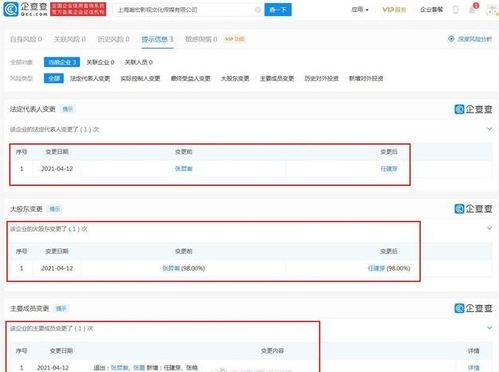The image size is (499, 372).
Task: Clear the search box with the X icon
Action: [257, 10]
